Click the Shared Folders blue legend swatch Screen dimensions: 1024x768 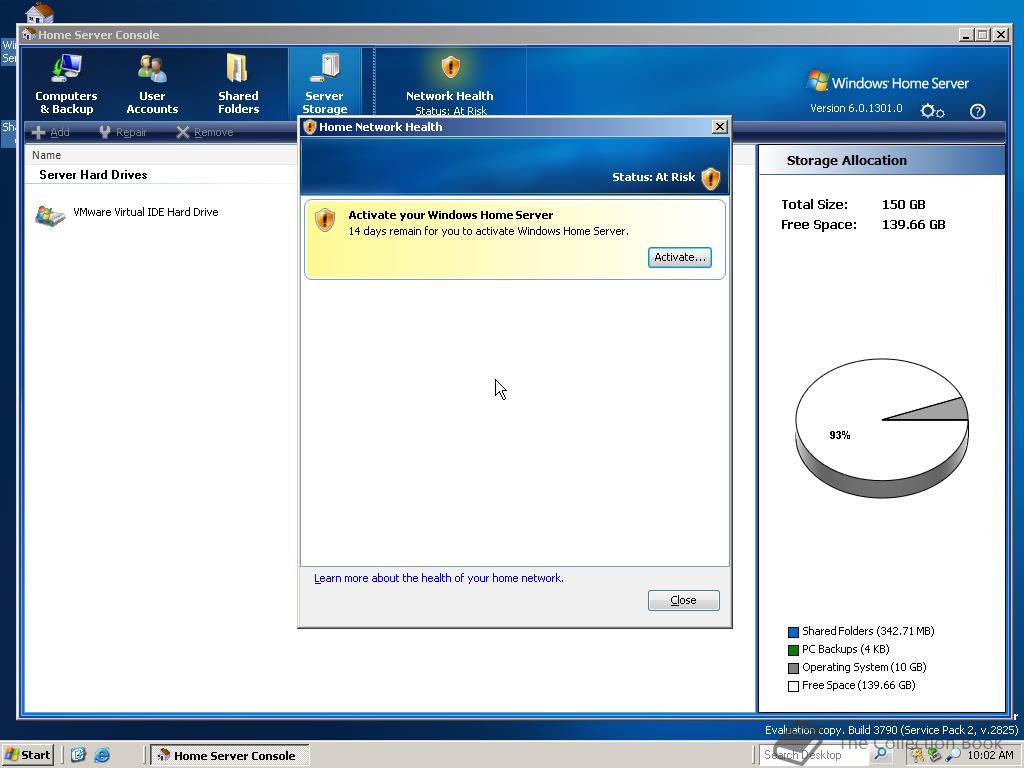(793, 632)
